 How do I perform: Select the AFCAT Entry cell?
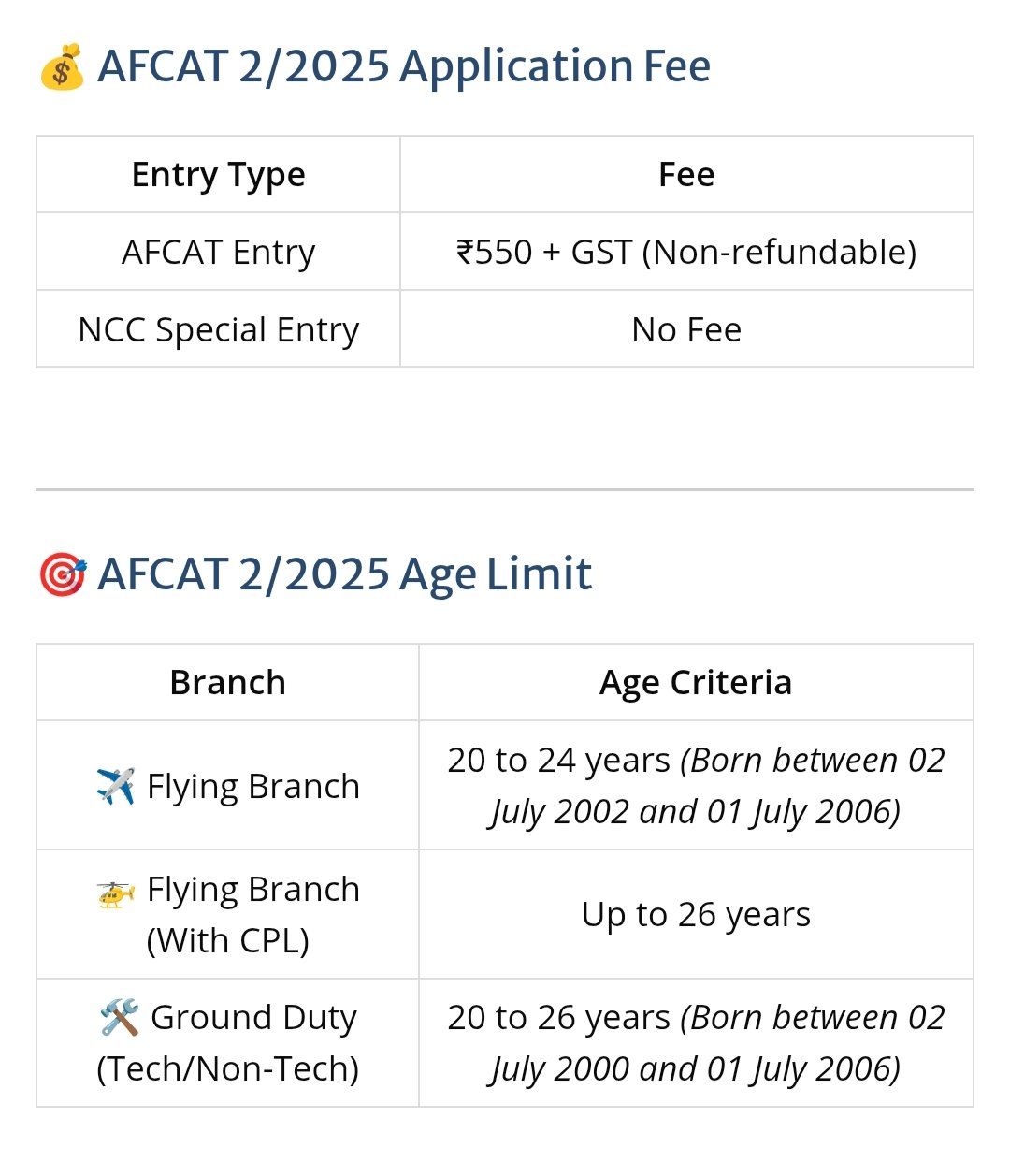(219, 252)
